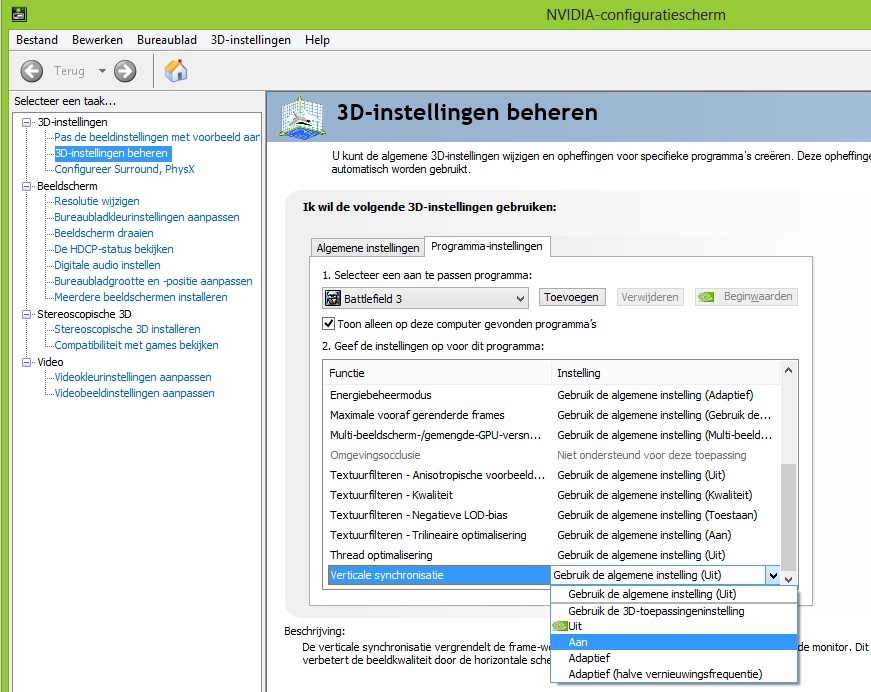The height and width of the screenshot is (692, 871).
Task: Click the Toevoegen button
Action: point(571,297)
